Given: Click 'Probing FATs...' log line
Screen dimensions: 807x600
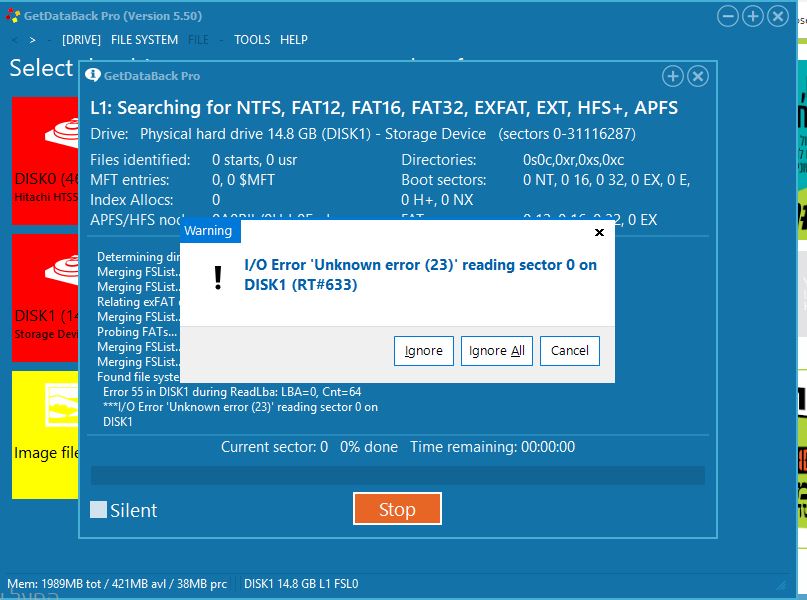Looking at the screenshot, I should pyautogui.click(x=137, y=332).
